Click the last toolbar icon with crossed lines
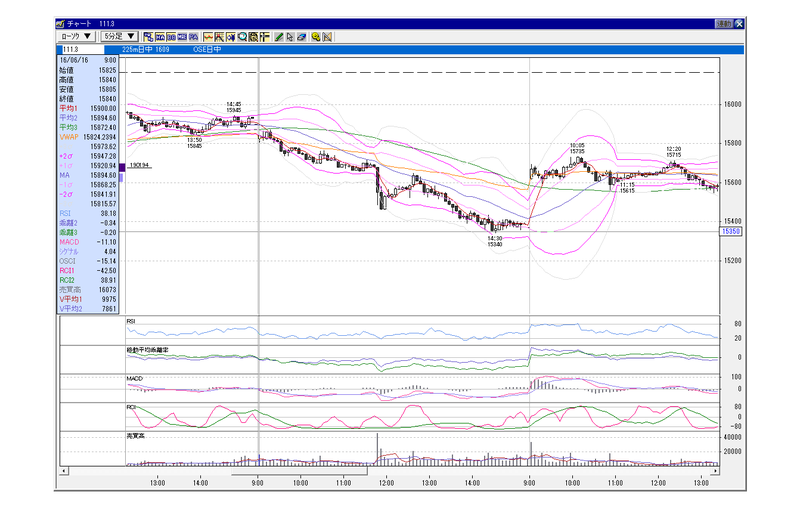 tap(328, 37)
